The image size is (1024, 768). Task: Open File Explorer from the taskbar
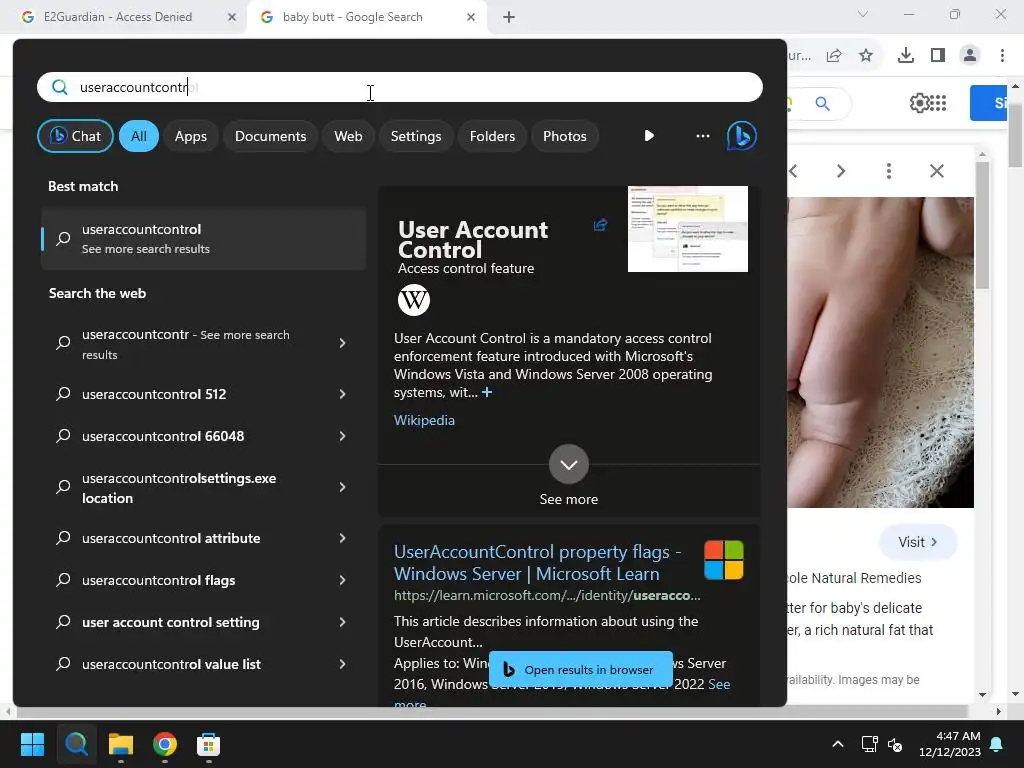(121, 744)
